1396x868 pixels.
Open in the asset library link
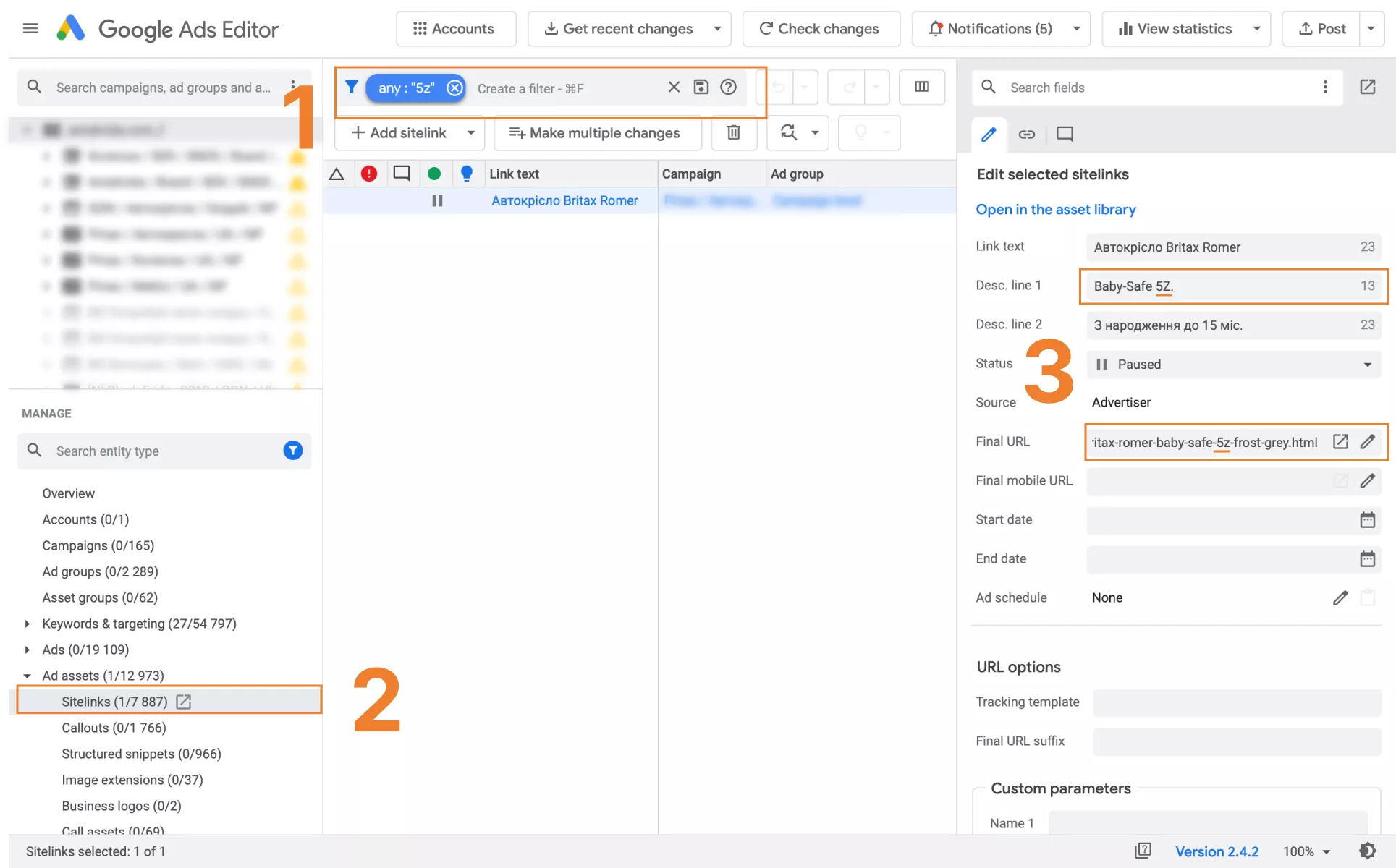click(1055, 209)
